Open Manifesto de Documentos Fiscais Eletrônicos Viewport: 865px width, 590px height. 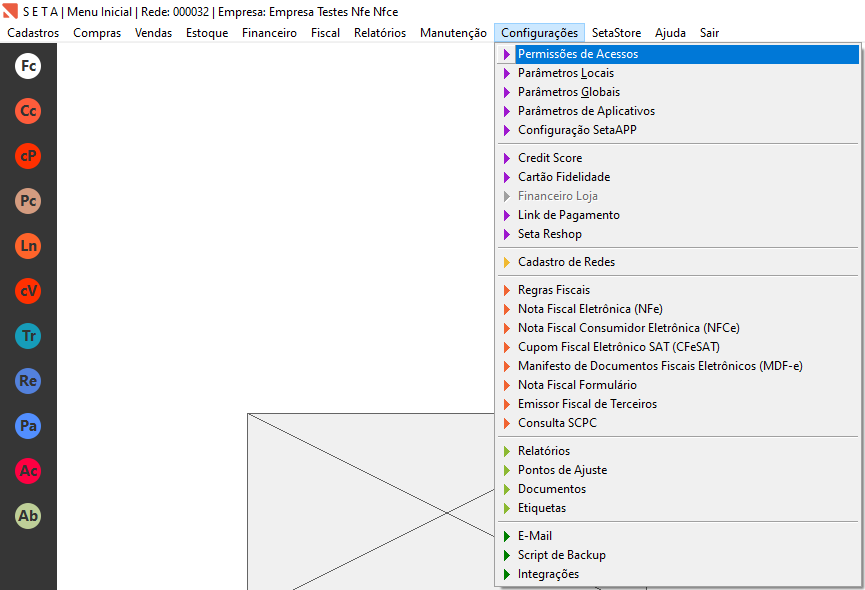679,366
